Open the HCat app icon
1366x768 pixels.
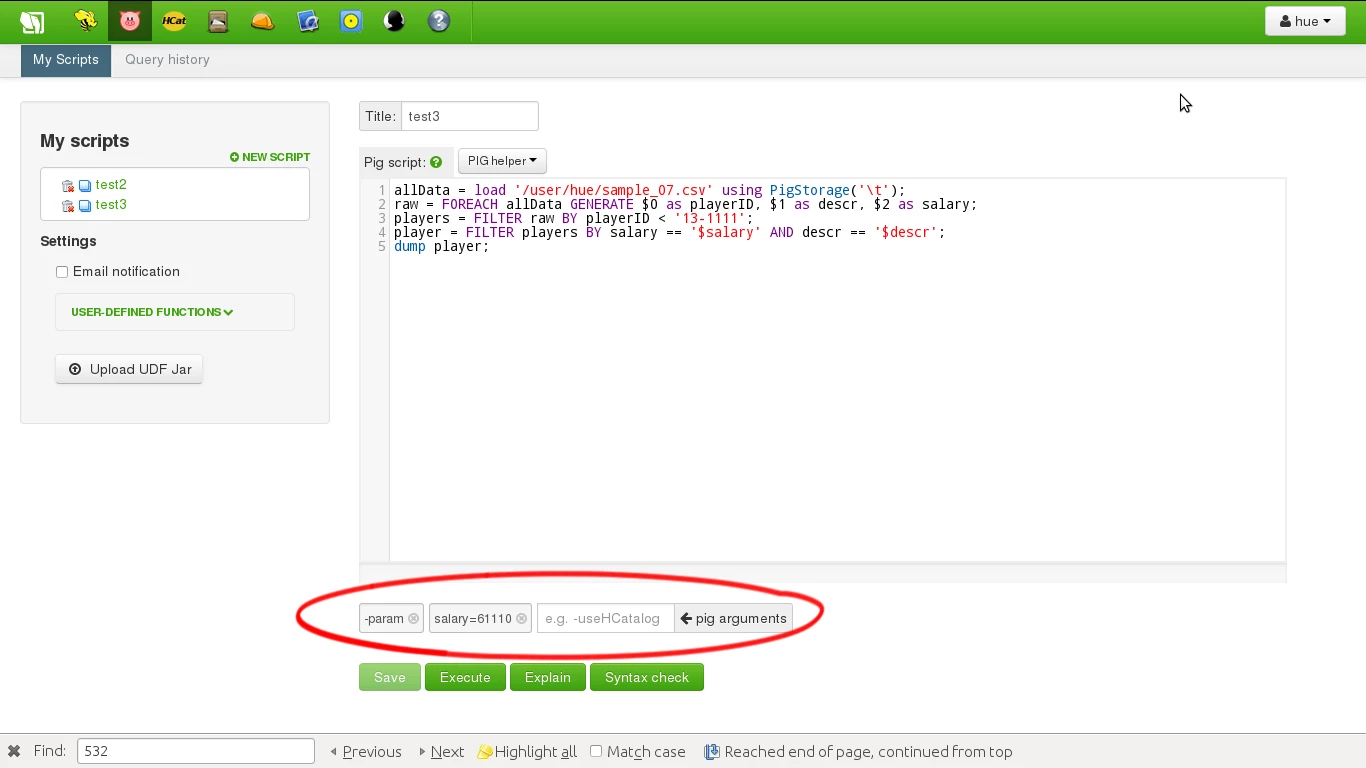174,20
